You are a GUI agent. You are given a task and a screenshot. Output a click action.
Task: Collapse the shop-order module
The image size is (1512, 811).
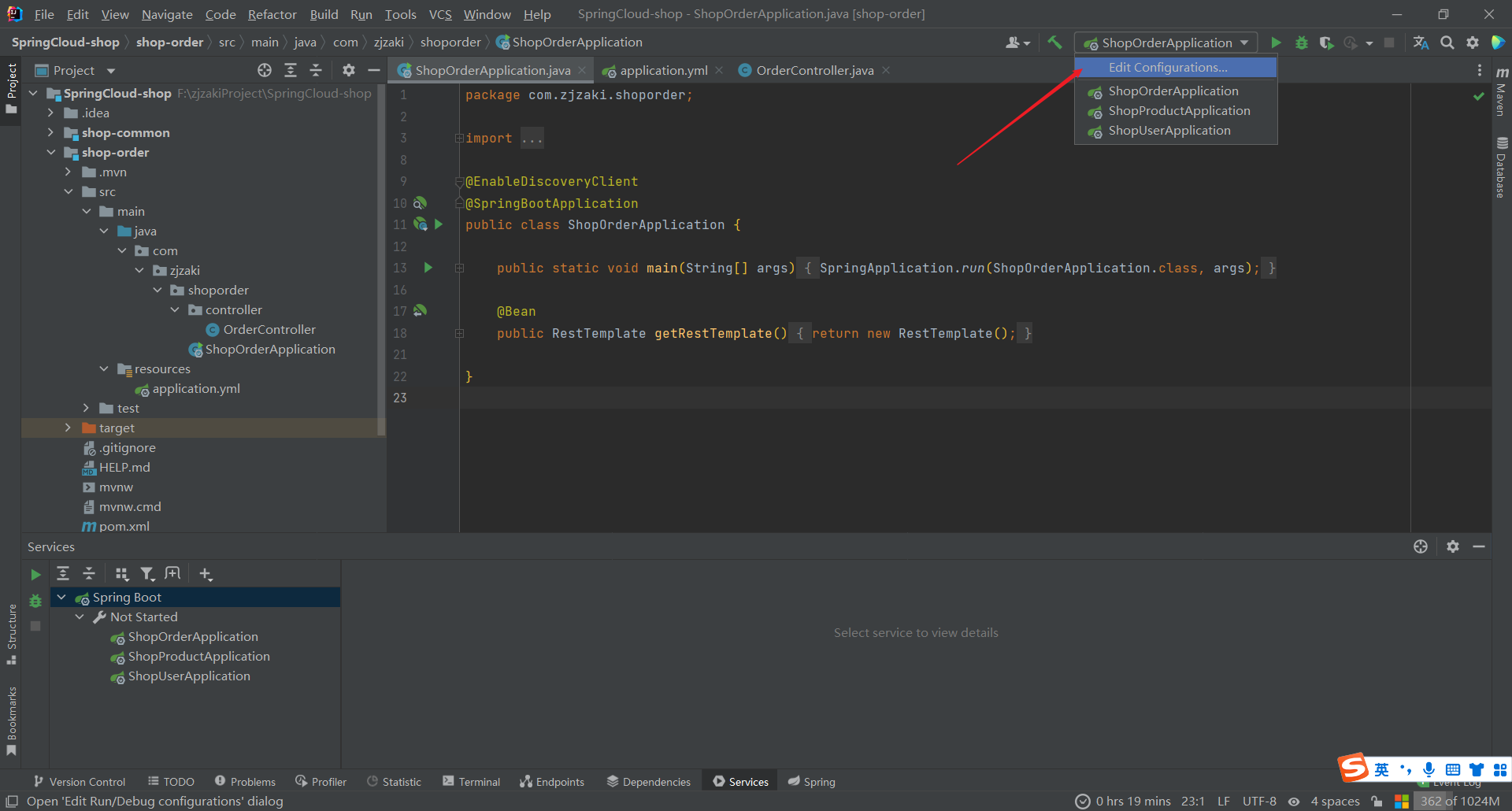click(x=50, y=152)
